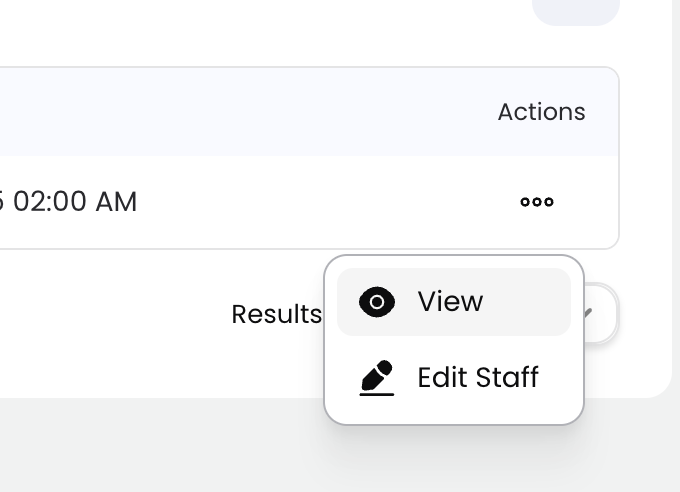The image size is (680, 492).
Task: Click the pencil icon beside Edit Staff
Action: coord(377,378)
